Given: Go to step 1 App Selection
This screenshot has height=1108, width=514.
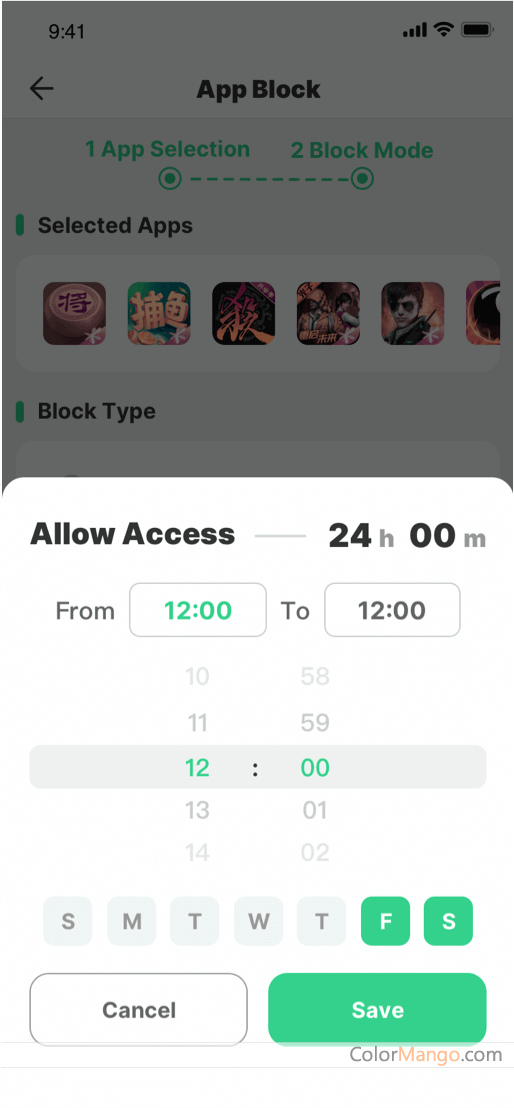Looking at the screenshot, I should coord(168,150).
